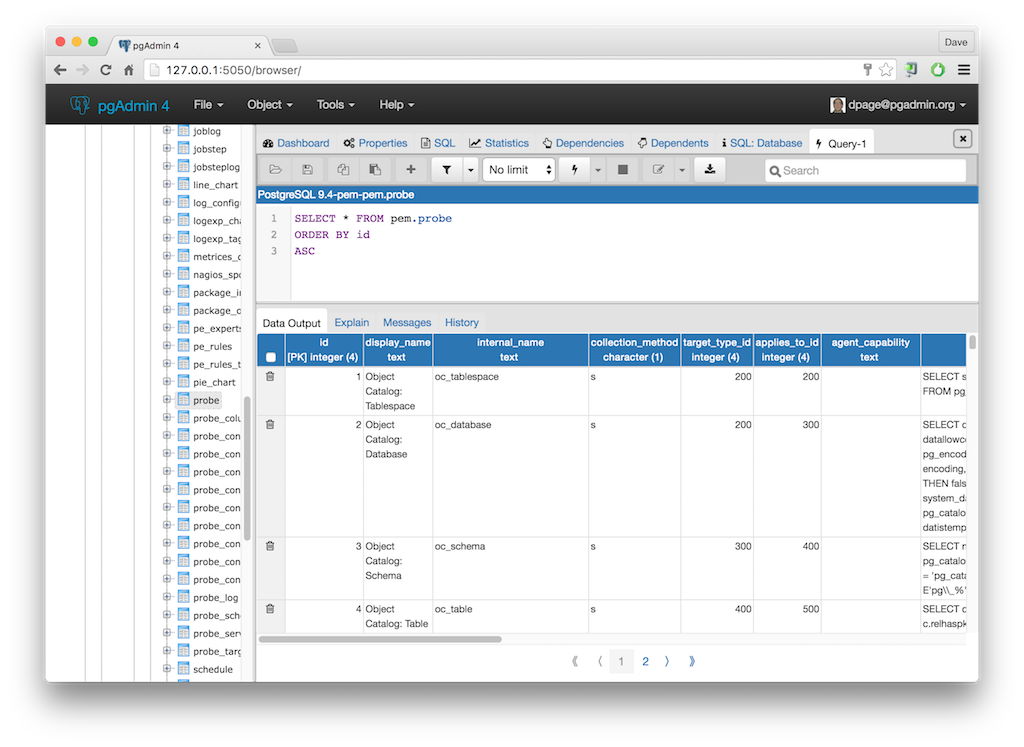Open the Object menu
The height and width of the screenshot is (747, 1024).
tap(270, 104)
